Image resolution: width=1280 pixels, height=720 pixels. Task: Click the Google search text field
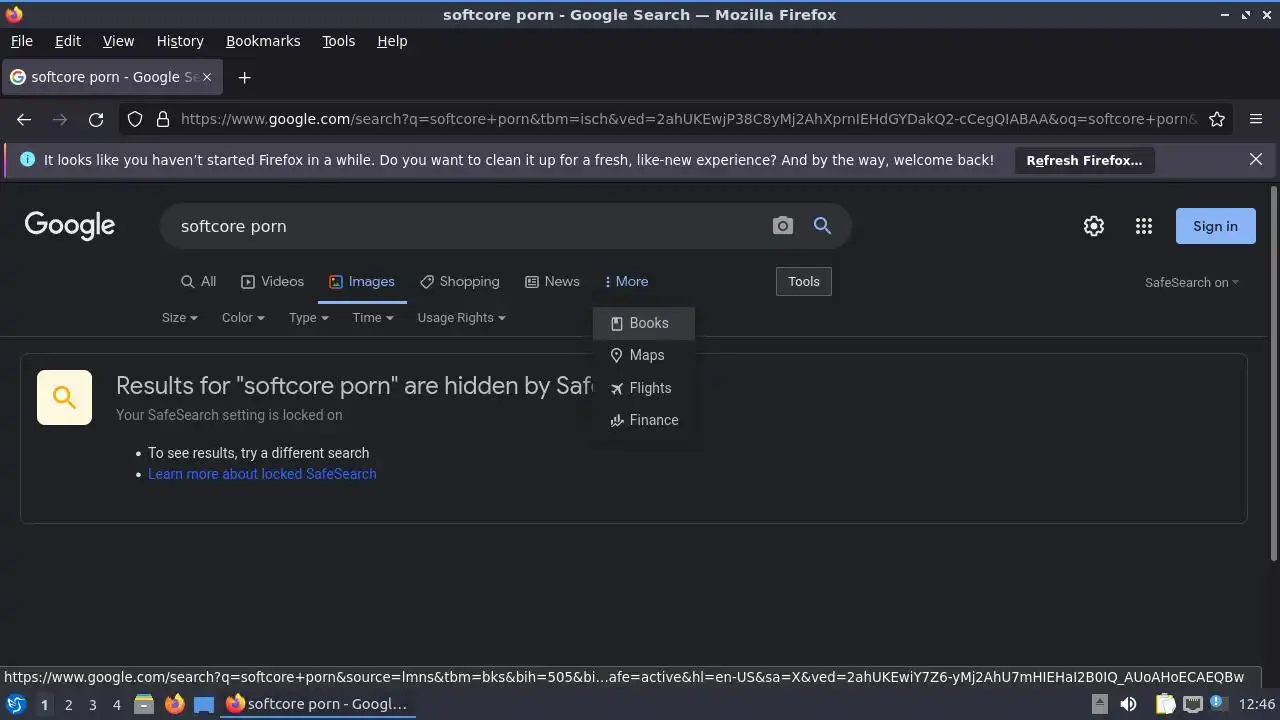click(x=470, y=226)
